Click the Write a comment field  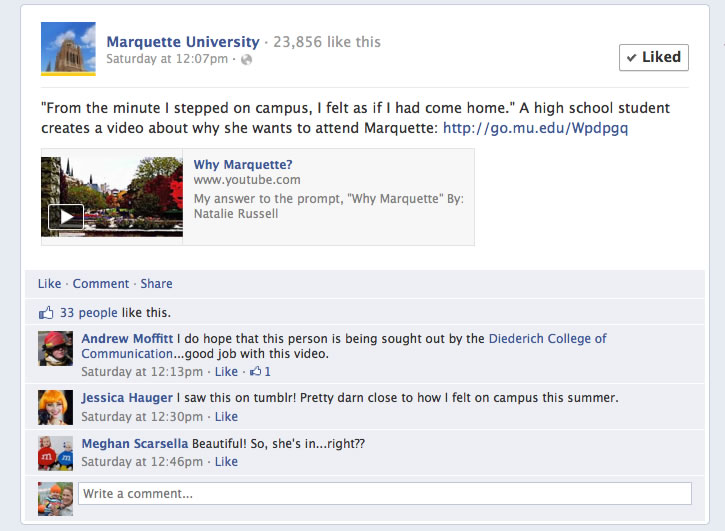[385, 494]
